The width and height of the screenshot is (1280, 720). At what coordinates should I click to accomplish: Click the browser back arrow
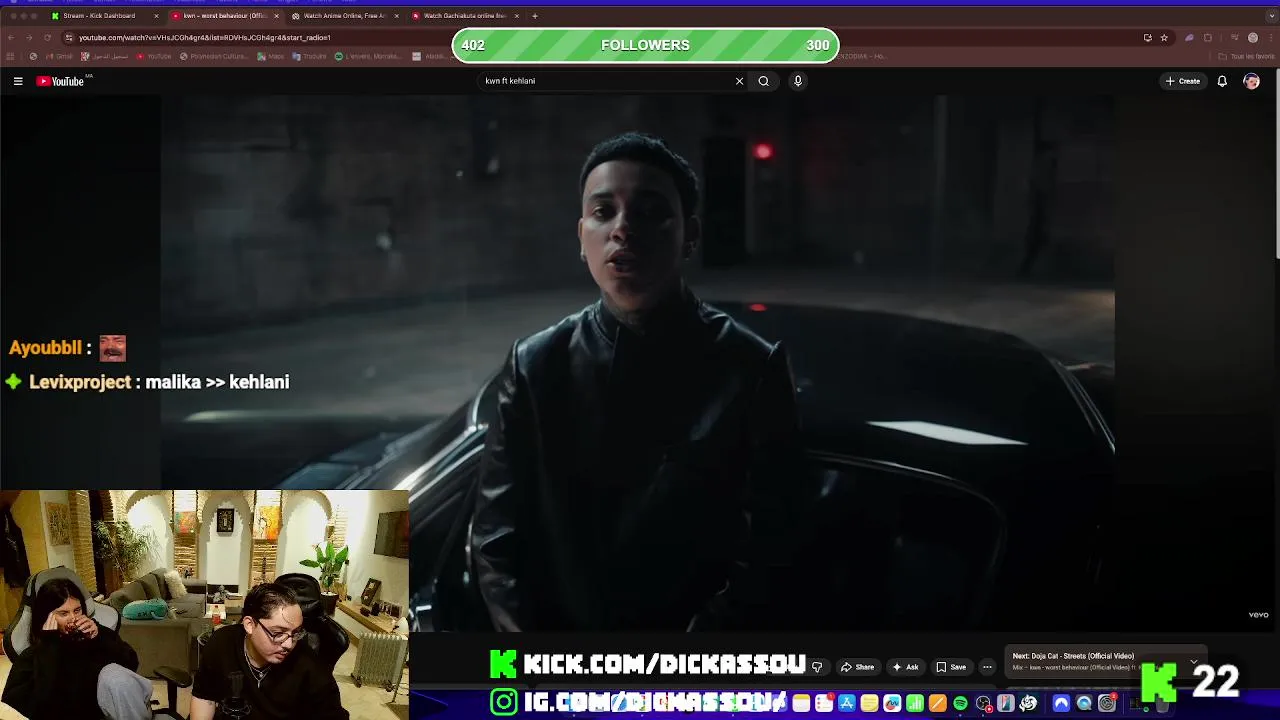click(11, 38)
